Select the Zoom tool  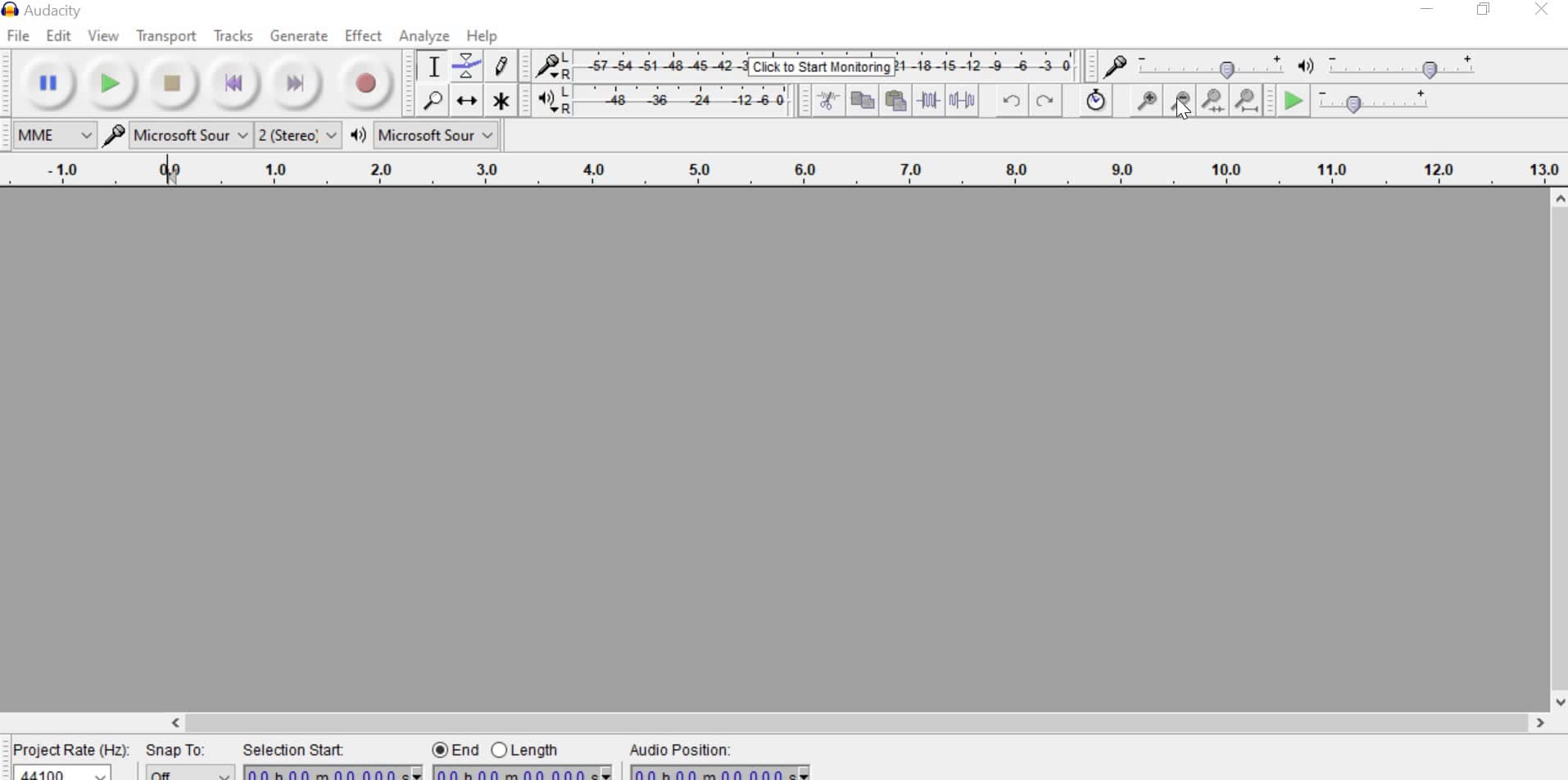click(433, 100)
